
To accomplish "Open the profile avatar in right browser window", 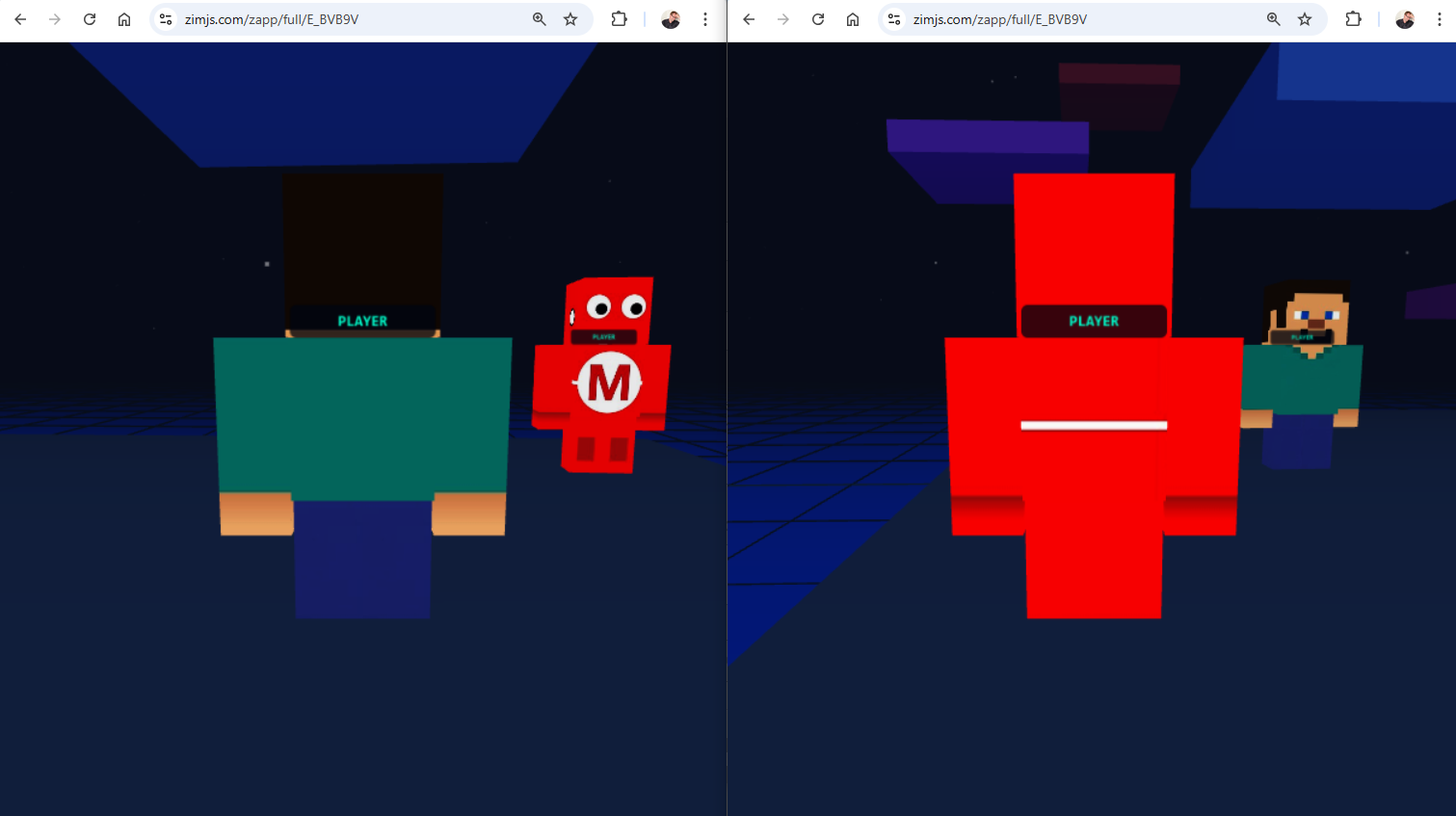I will tap(1405, 19).
